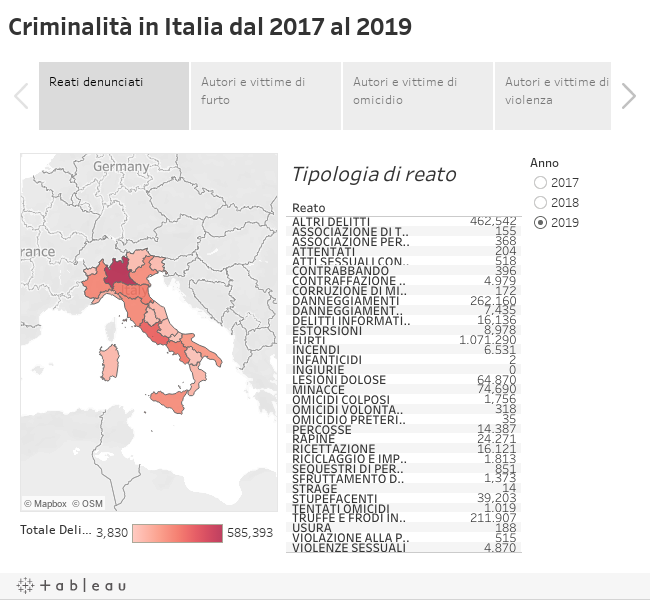Select the 2017 year option
This screenshot has height=600, width=650.
pos(541,183)
